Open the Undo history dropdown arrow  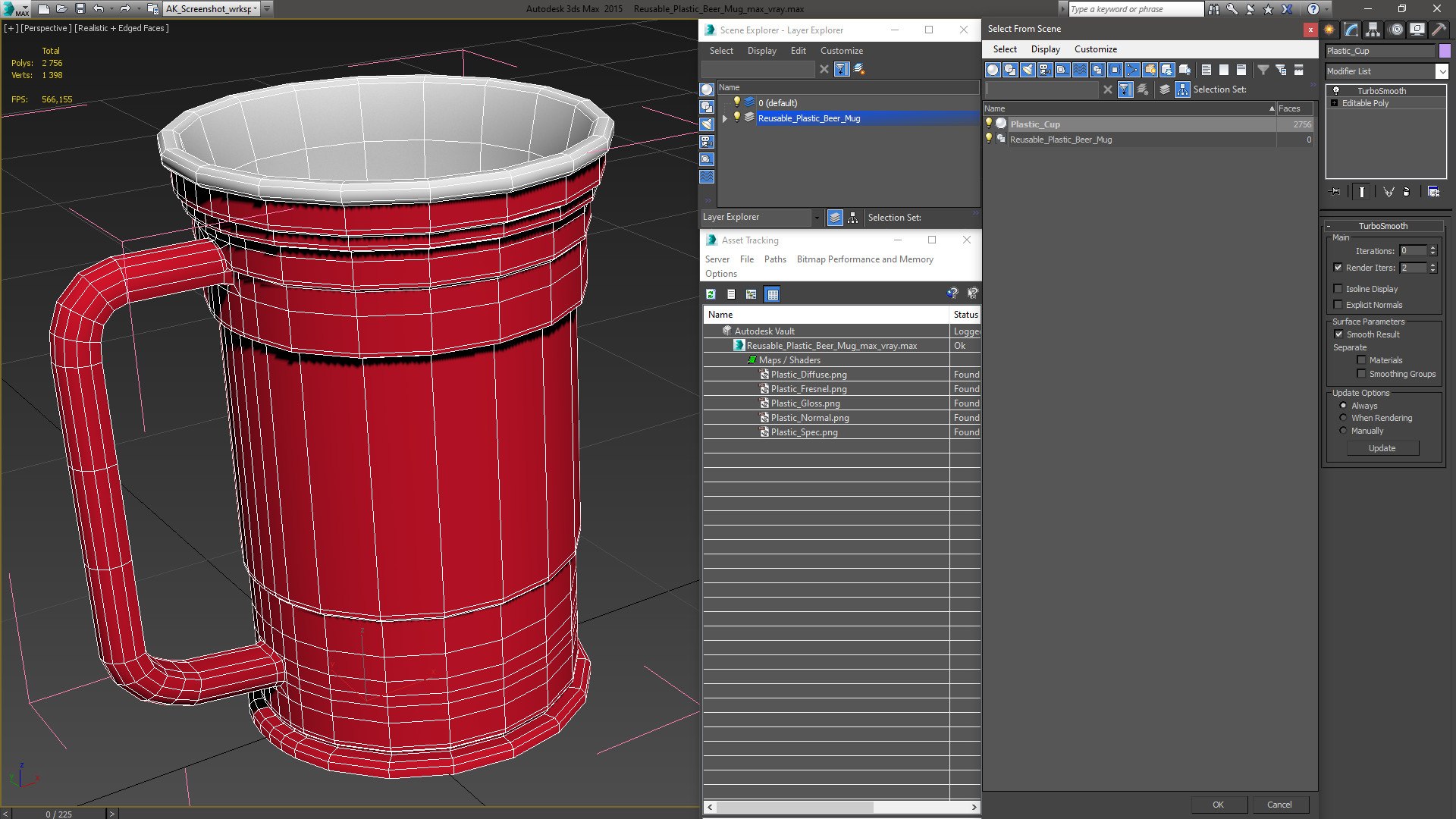coord(111,9)
